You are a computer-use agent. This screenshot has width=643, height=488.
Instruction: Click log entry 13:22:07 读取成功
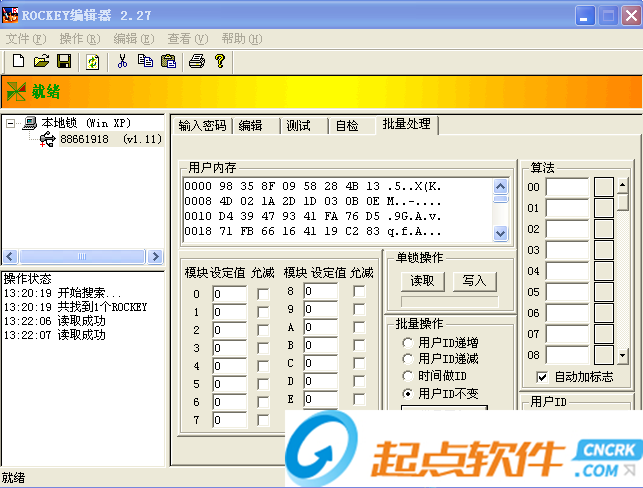point(55,335)
